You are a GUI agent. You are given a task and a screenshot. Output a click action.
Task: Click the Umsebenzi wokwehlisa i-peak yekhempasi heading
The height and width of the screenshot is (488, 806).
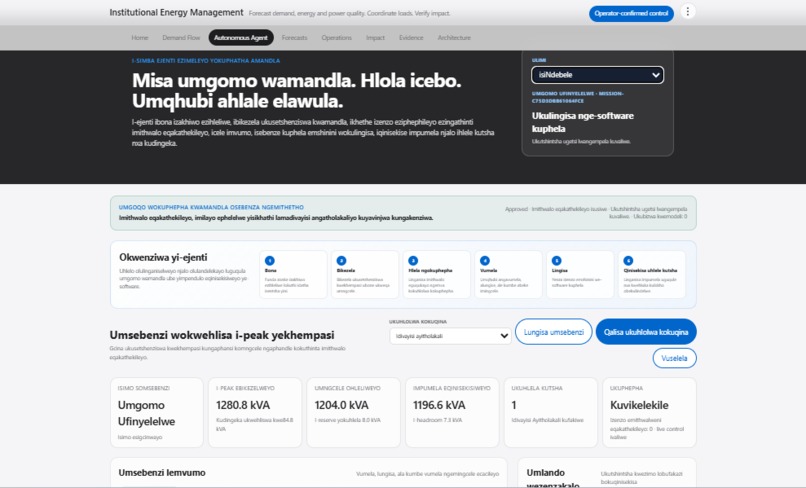click(x=222, y=335)
